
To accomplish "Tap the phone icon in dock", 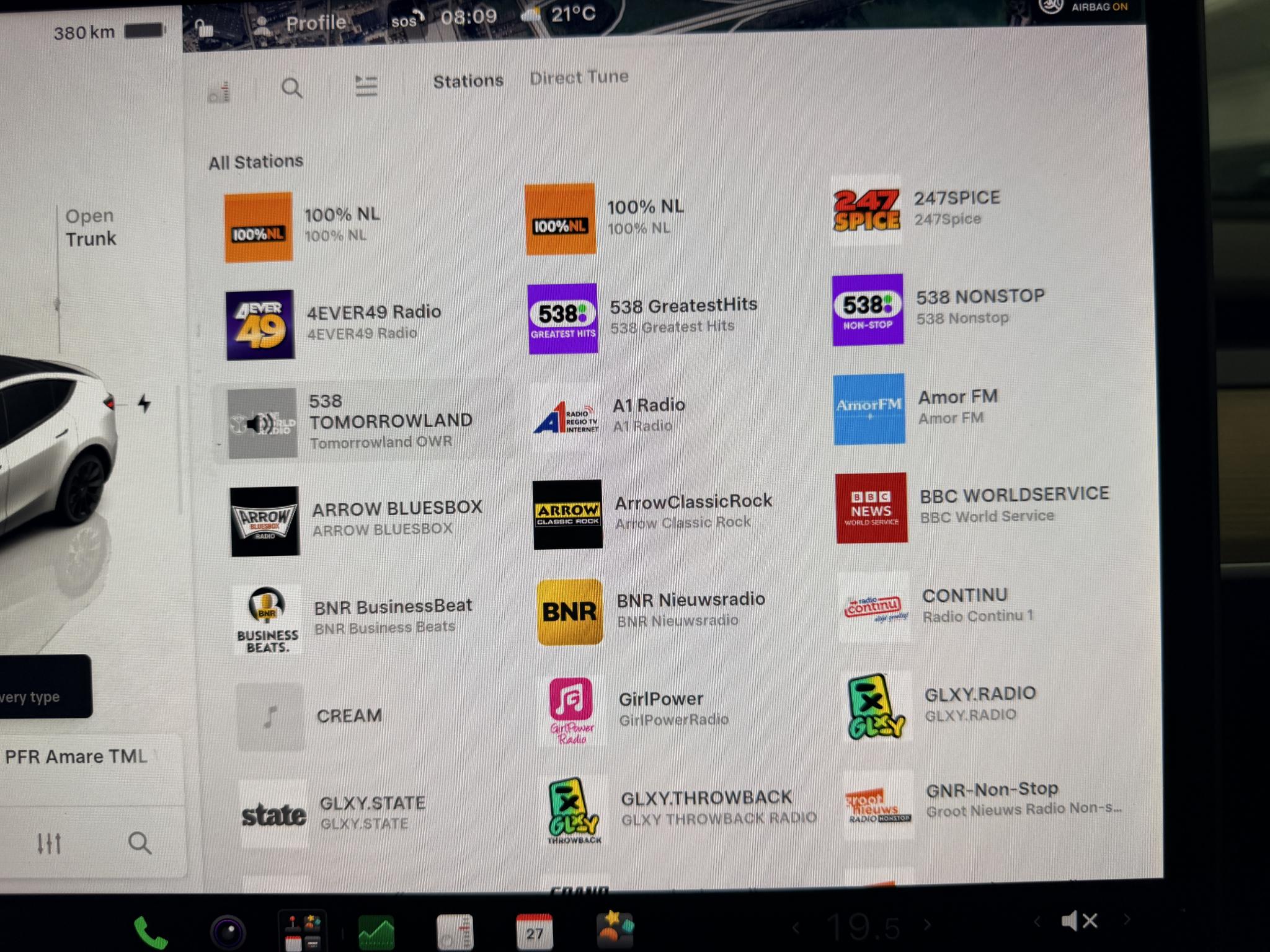I will pos(150,933).
